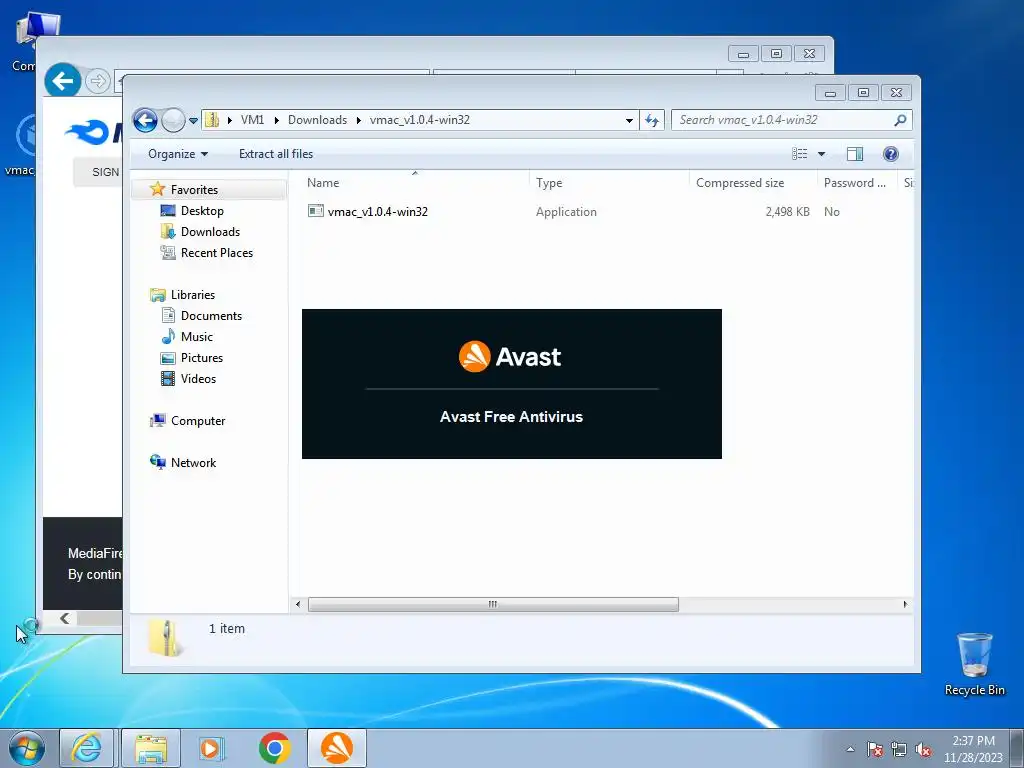Select Computer in the navigation pane
The image size is (1024, 768).
[x=198, y=421]
